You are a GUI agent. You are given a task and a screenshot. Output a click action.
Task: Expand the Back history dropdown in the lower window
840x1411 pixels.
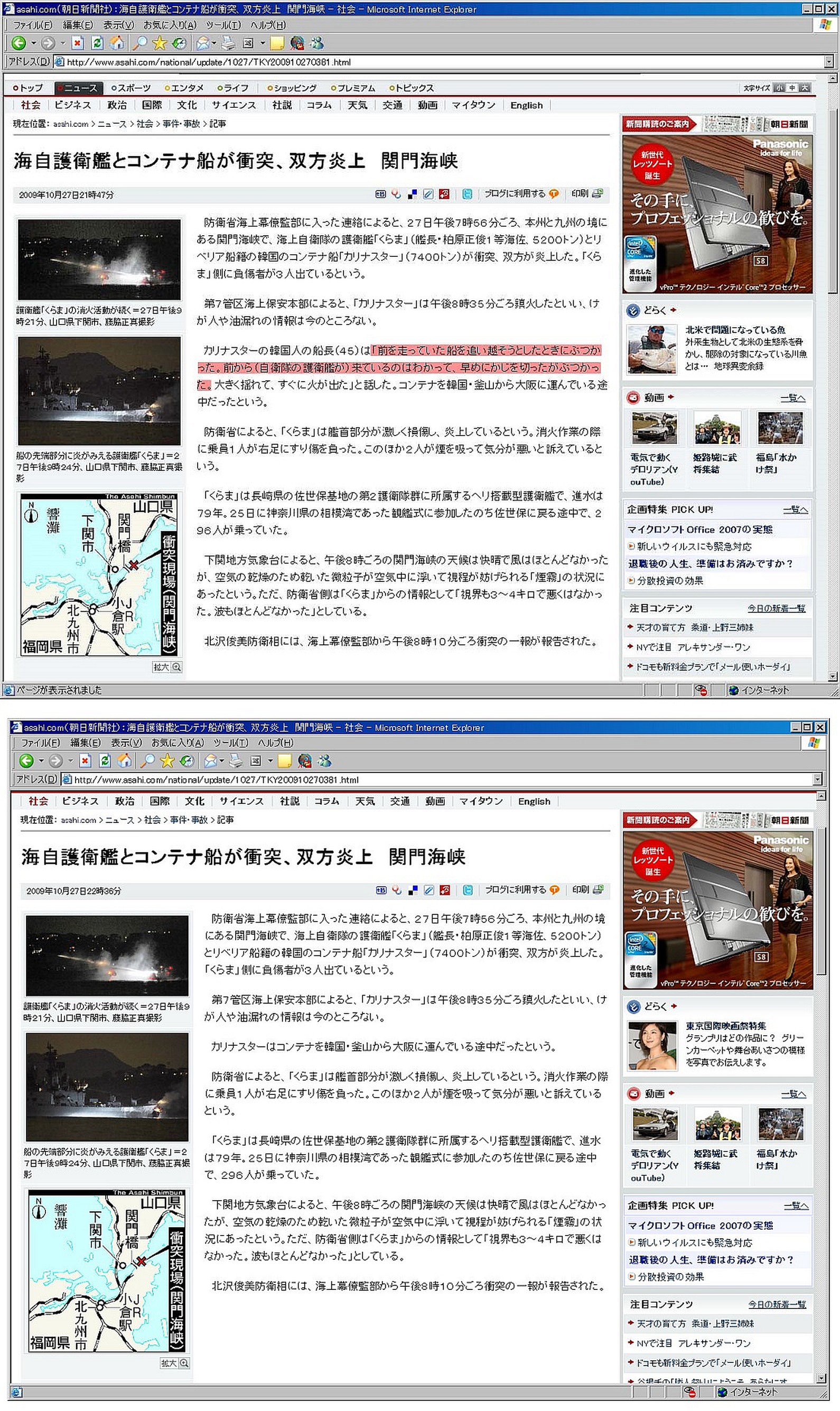point(41,760)
